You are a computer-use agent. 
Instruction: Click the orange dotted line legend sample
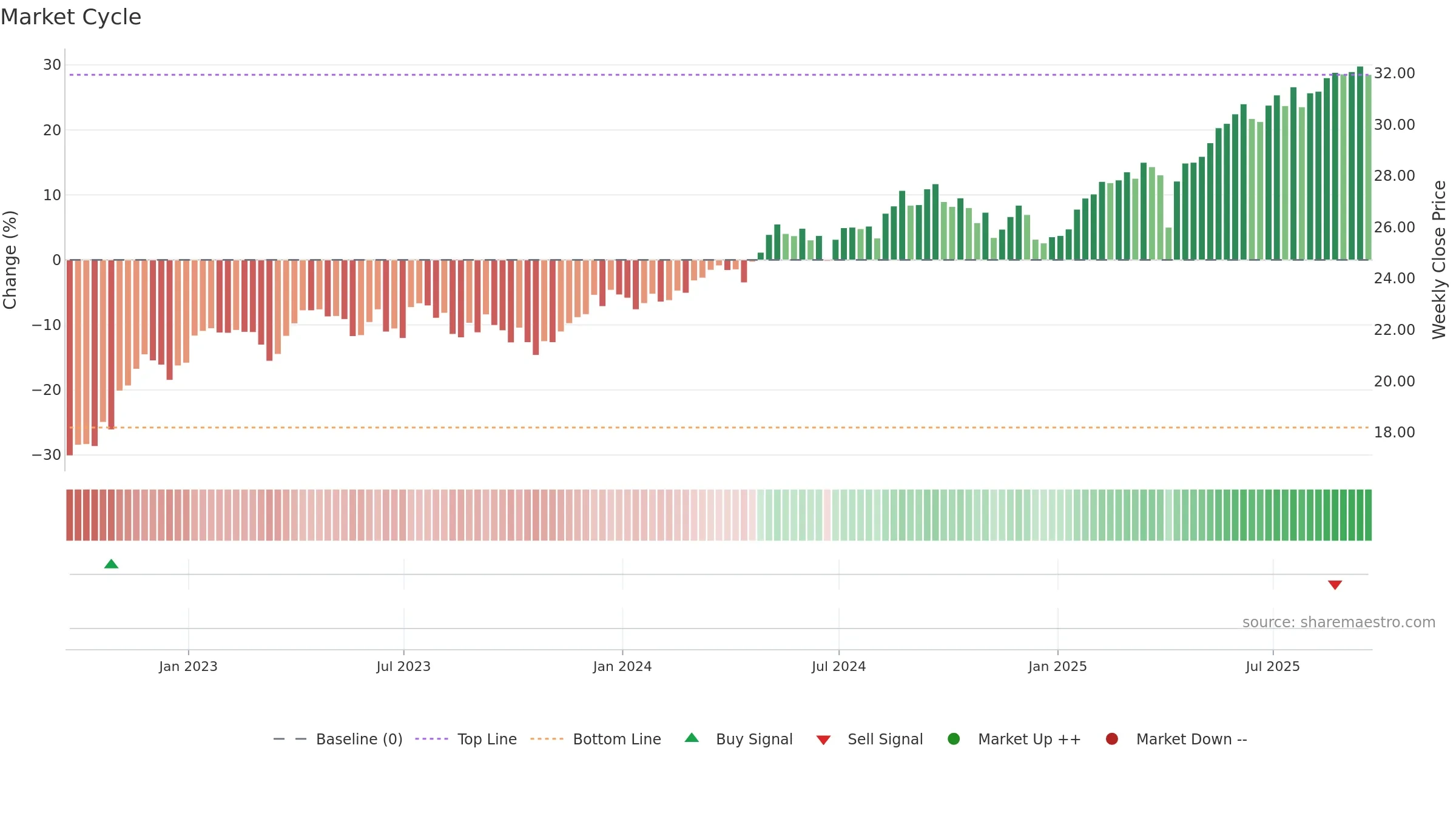pos(547,739)
